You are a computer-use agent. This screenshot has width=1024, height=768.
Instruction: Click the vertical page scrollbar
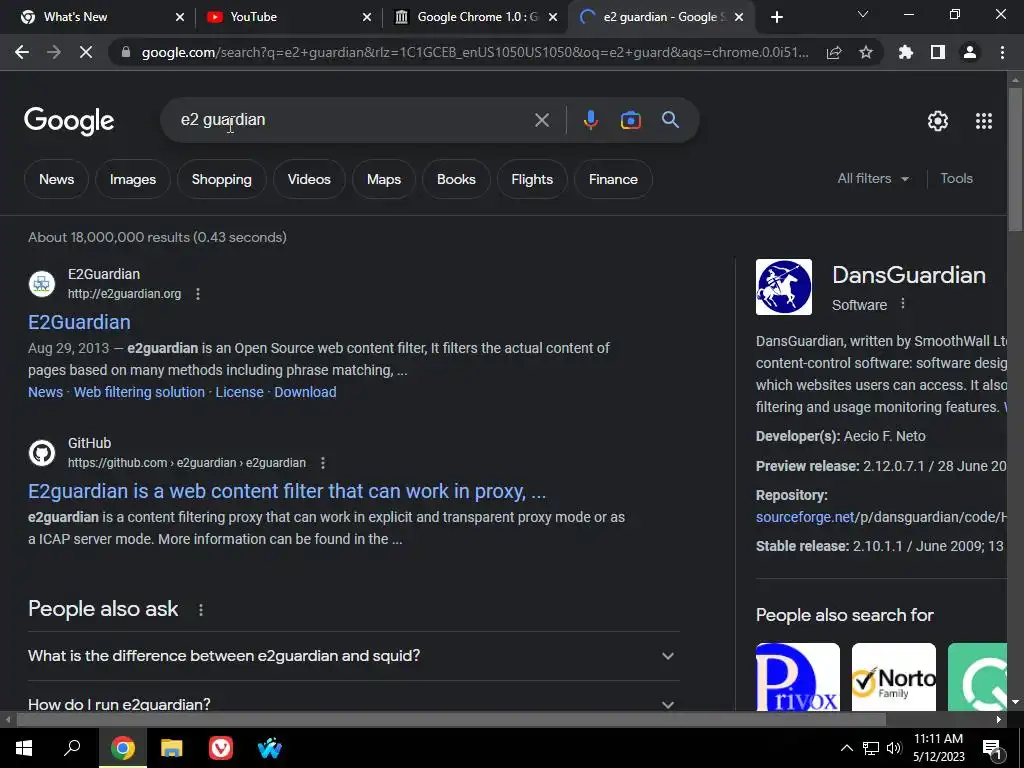coord(1015,159)
